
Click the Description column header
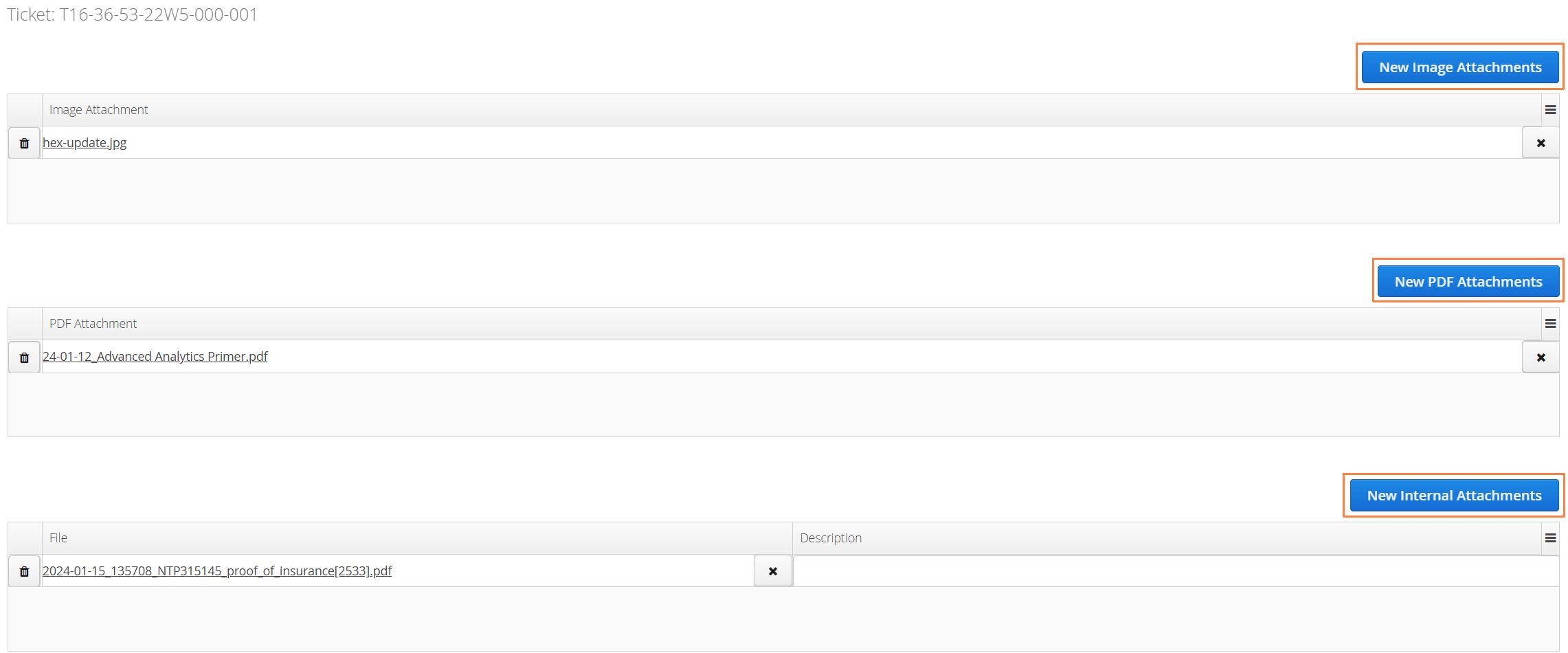click(x=1167, y=538)
